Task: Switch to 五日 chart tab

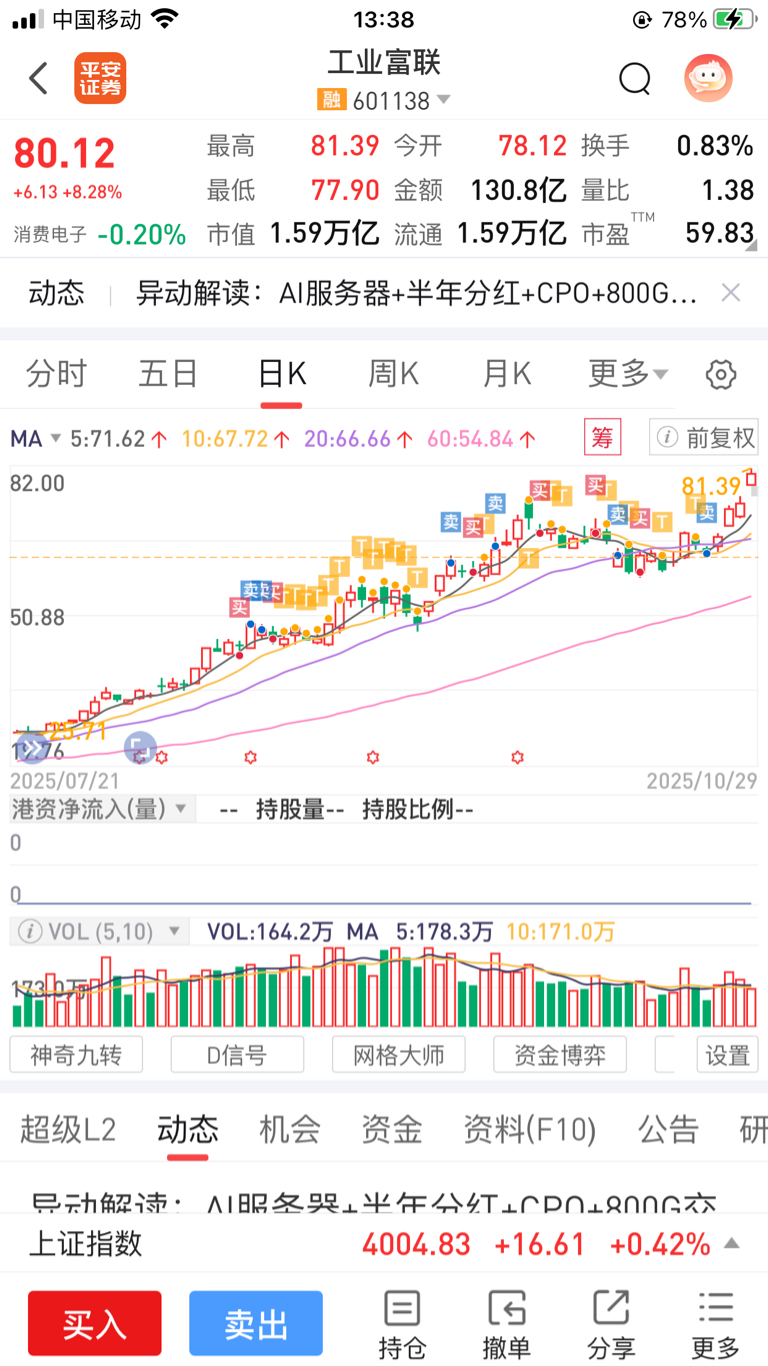Action: 168,375
